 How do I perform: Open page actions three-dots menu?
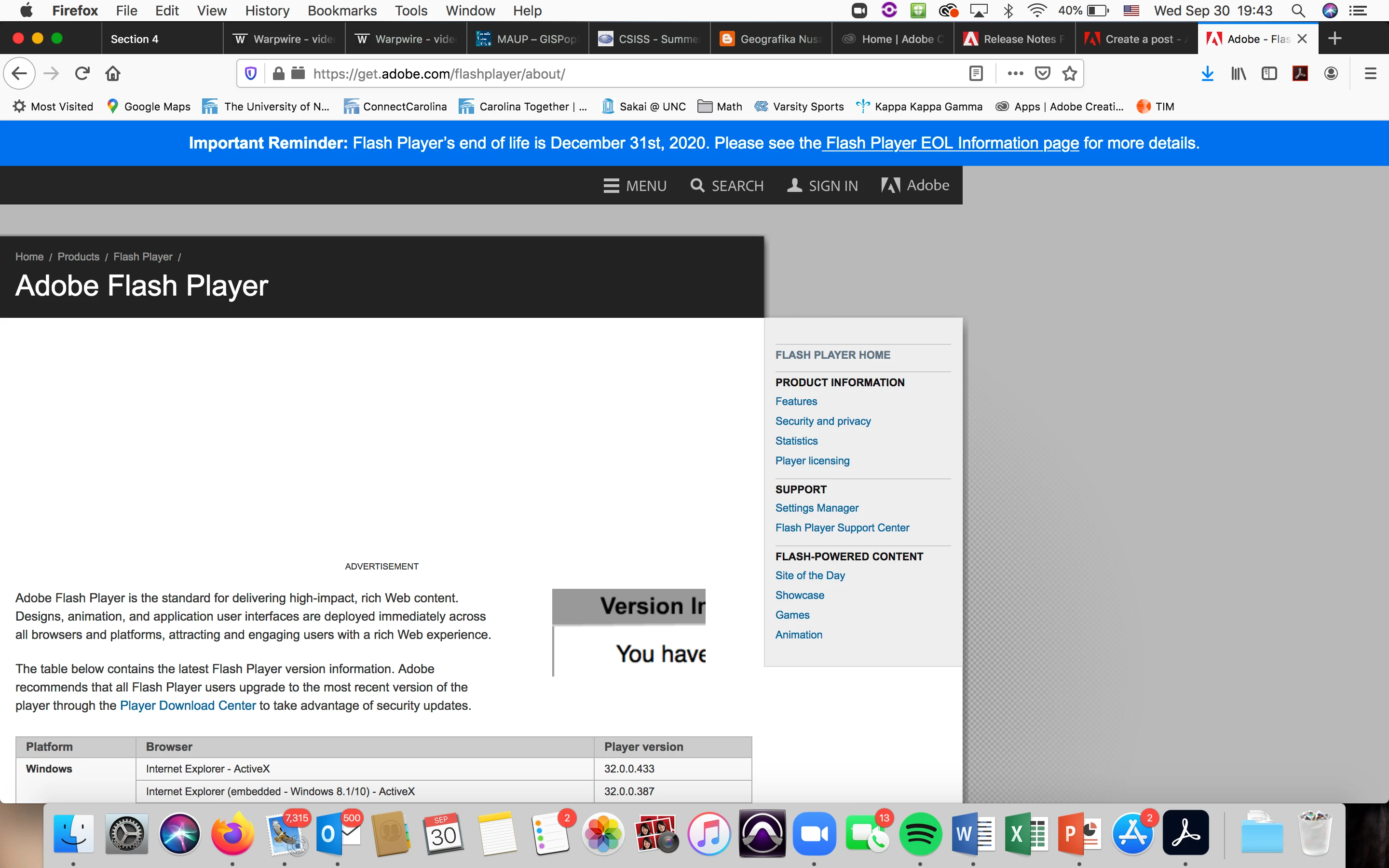[x=1015, y=73]
